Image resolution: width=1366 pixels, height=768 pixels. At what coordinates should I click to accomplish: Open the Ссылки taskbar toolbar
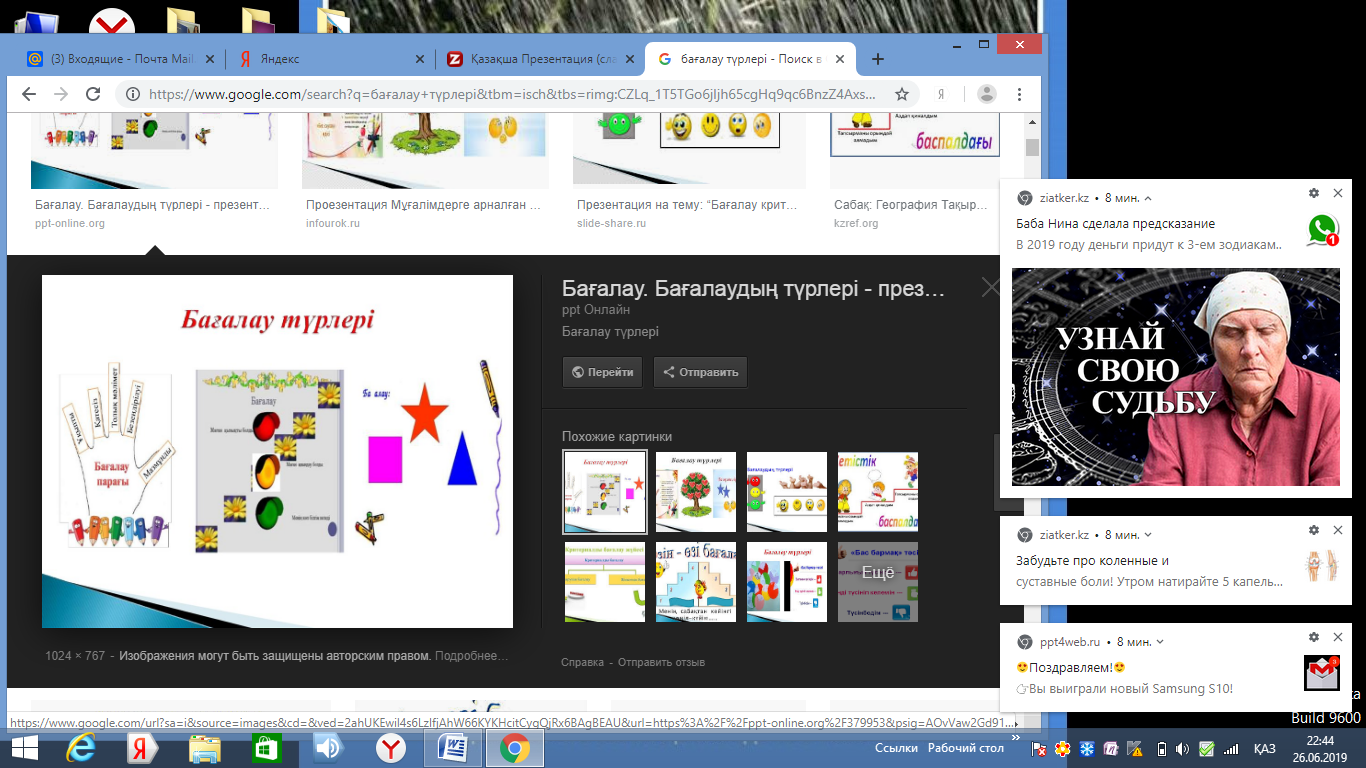896,748
